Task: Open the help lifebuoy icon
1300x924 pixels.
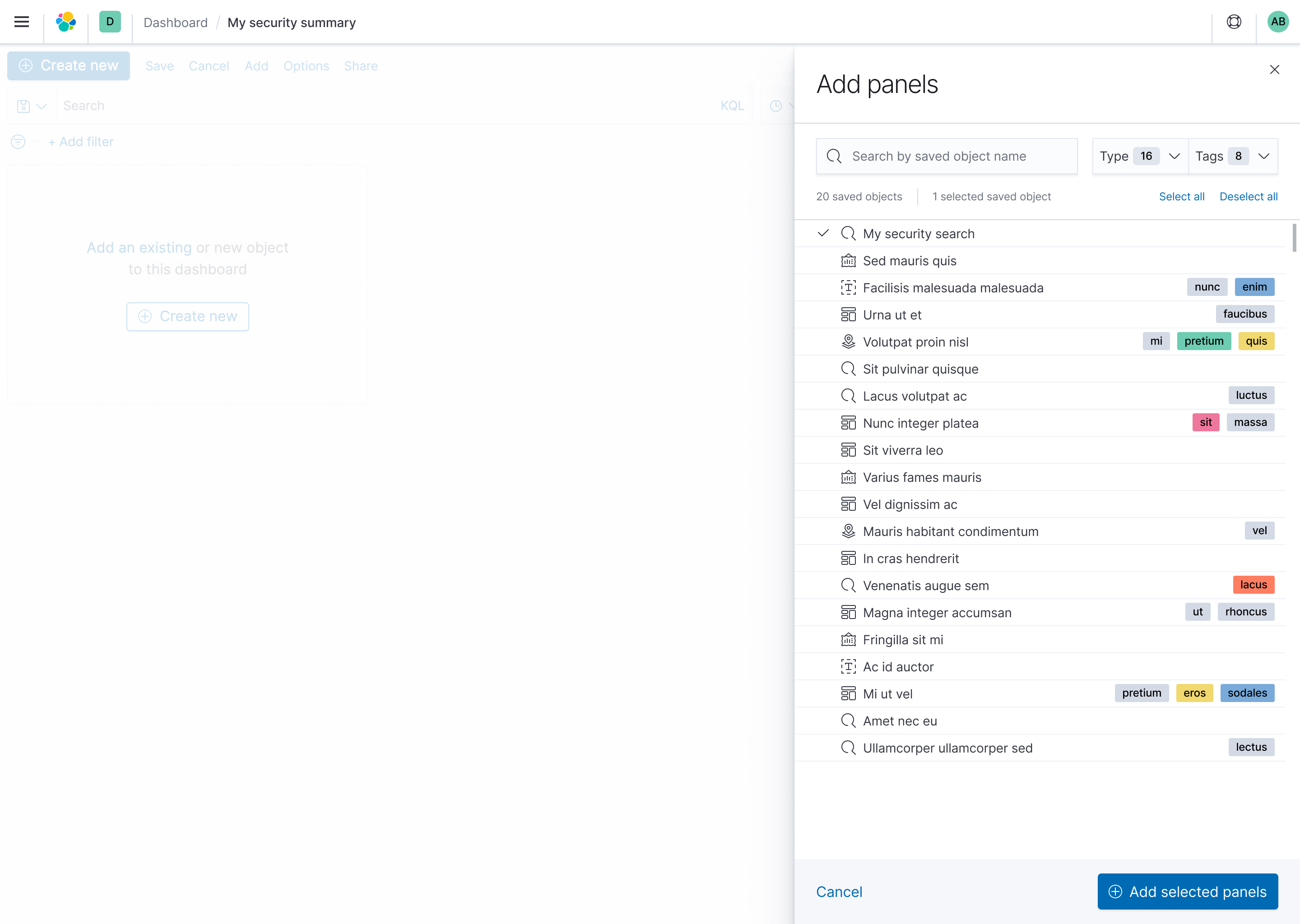Action: pos(1233,22)
